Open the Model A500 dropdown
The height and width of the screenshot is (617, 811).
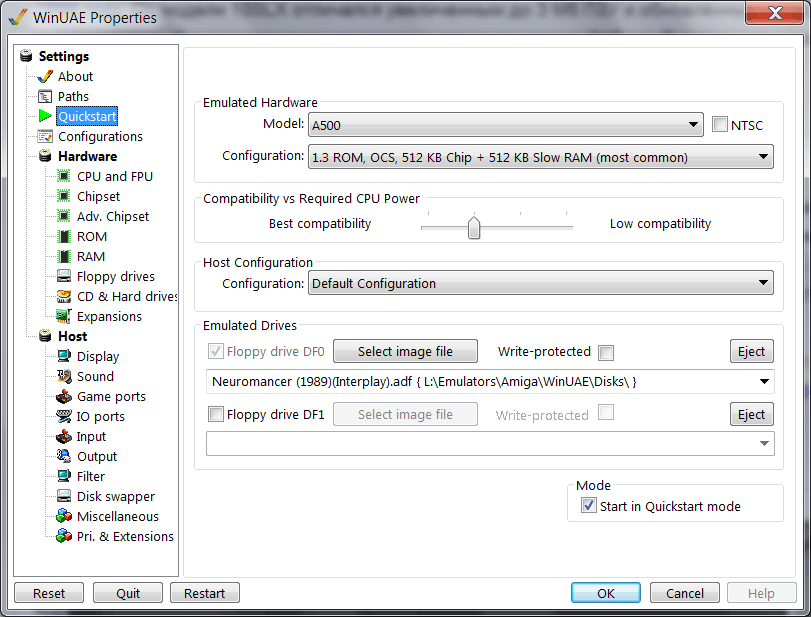coord(505,125)
